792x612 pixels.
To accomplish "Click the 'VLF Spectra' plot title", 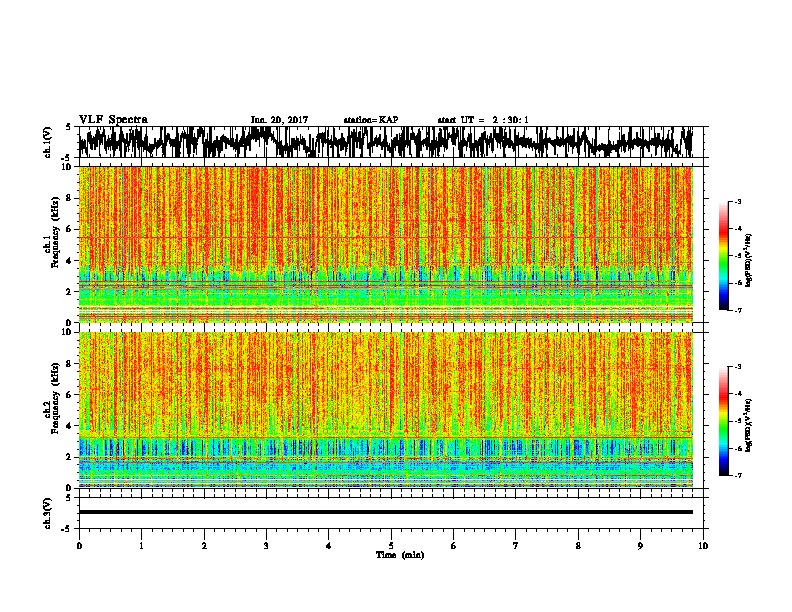I will coord(113,120).
